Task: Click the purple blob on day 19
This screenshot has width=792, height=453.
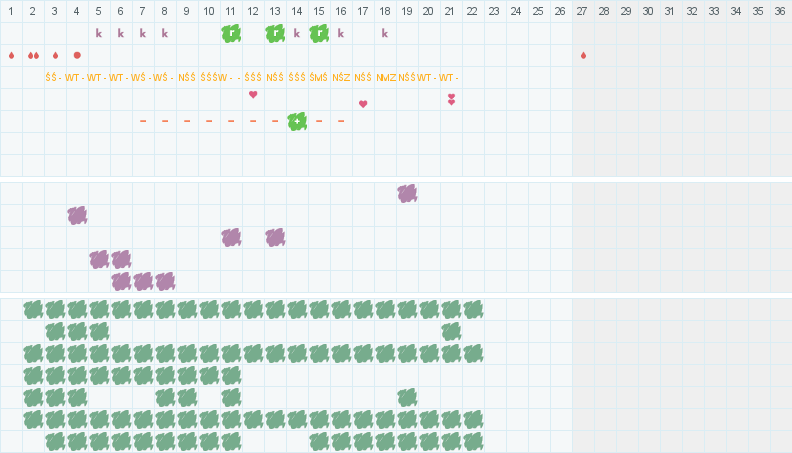Action: [x=407, y=193]
